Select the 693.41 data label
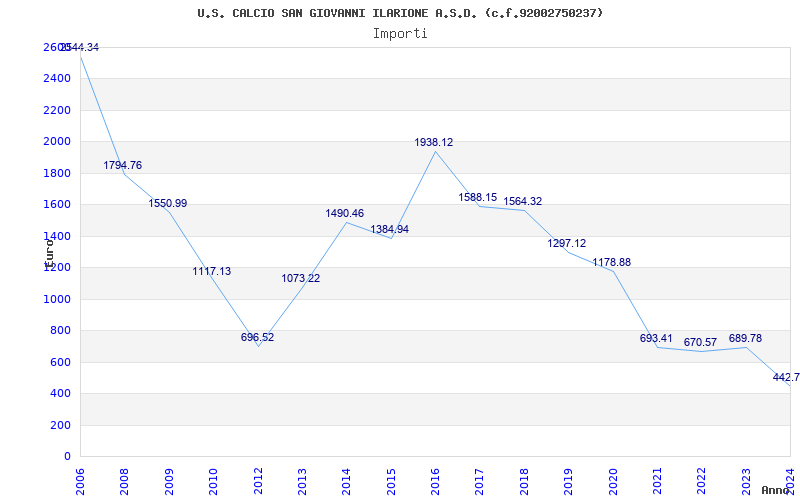The height and width of the screenshot is (500, 800). click(656, 338)
